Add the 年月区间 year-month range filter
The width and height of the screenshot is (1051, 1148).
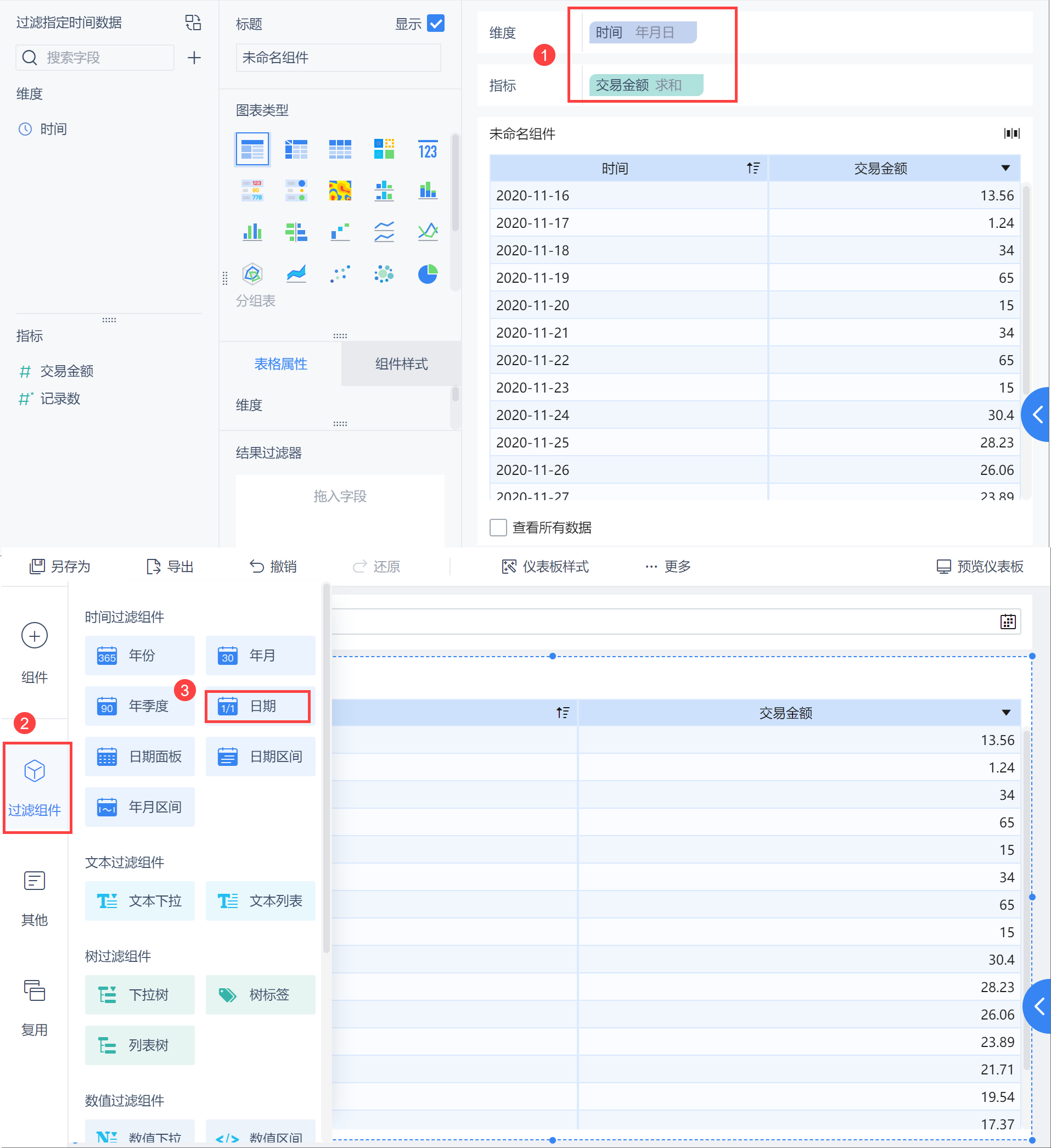pos(139,807)
